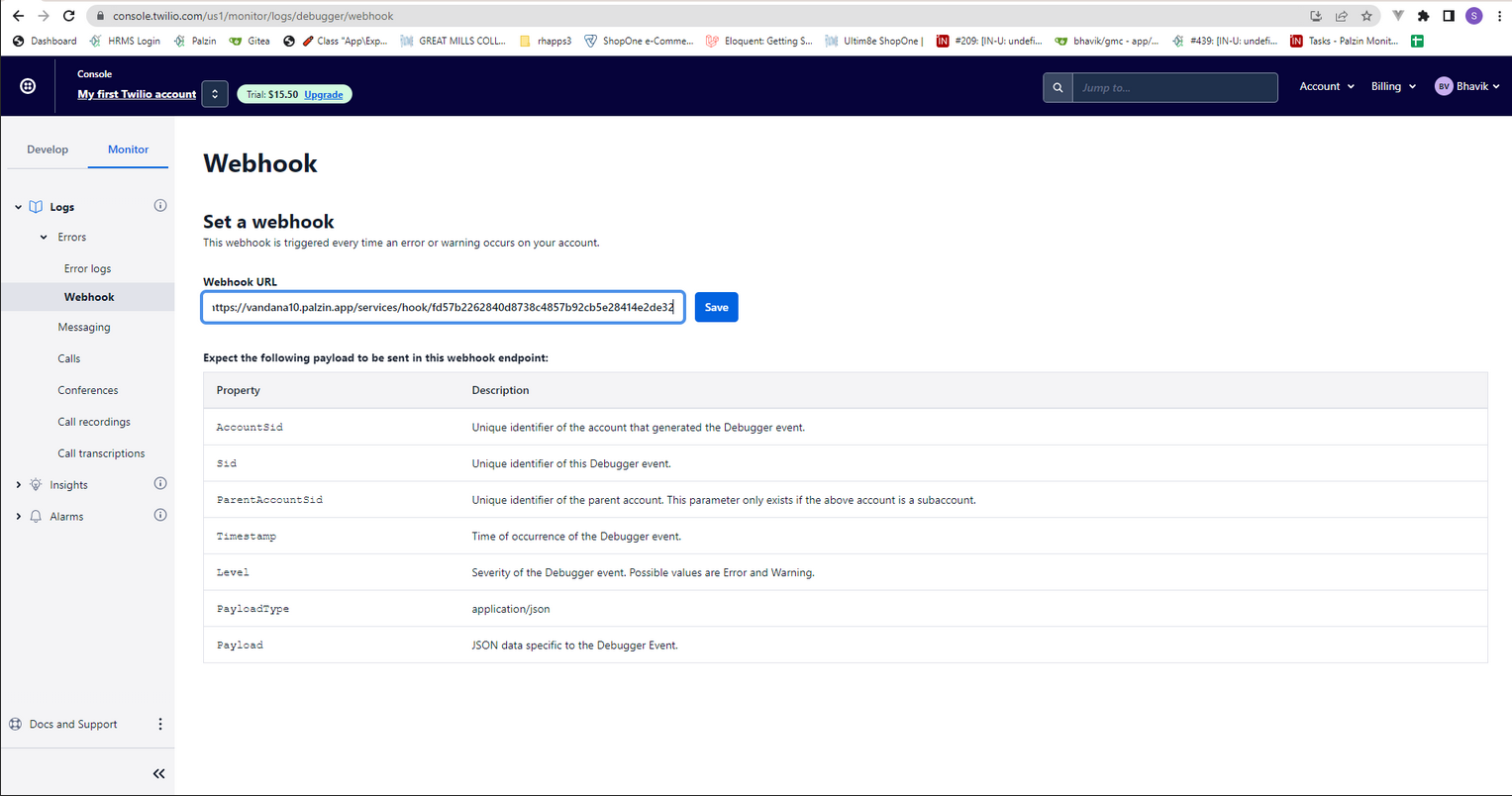1512x796 pixels.
Task: Open Calls logs
Action: tap(68, 358)
